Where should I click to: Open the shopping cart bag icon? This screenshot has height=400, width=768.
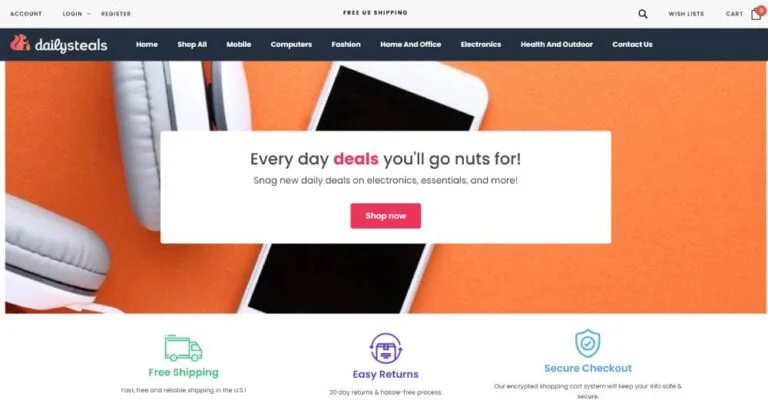coord(757,14)
